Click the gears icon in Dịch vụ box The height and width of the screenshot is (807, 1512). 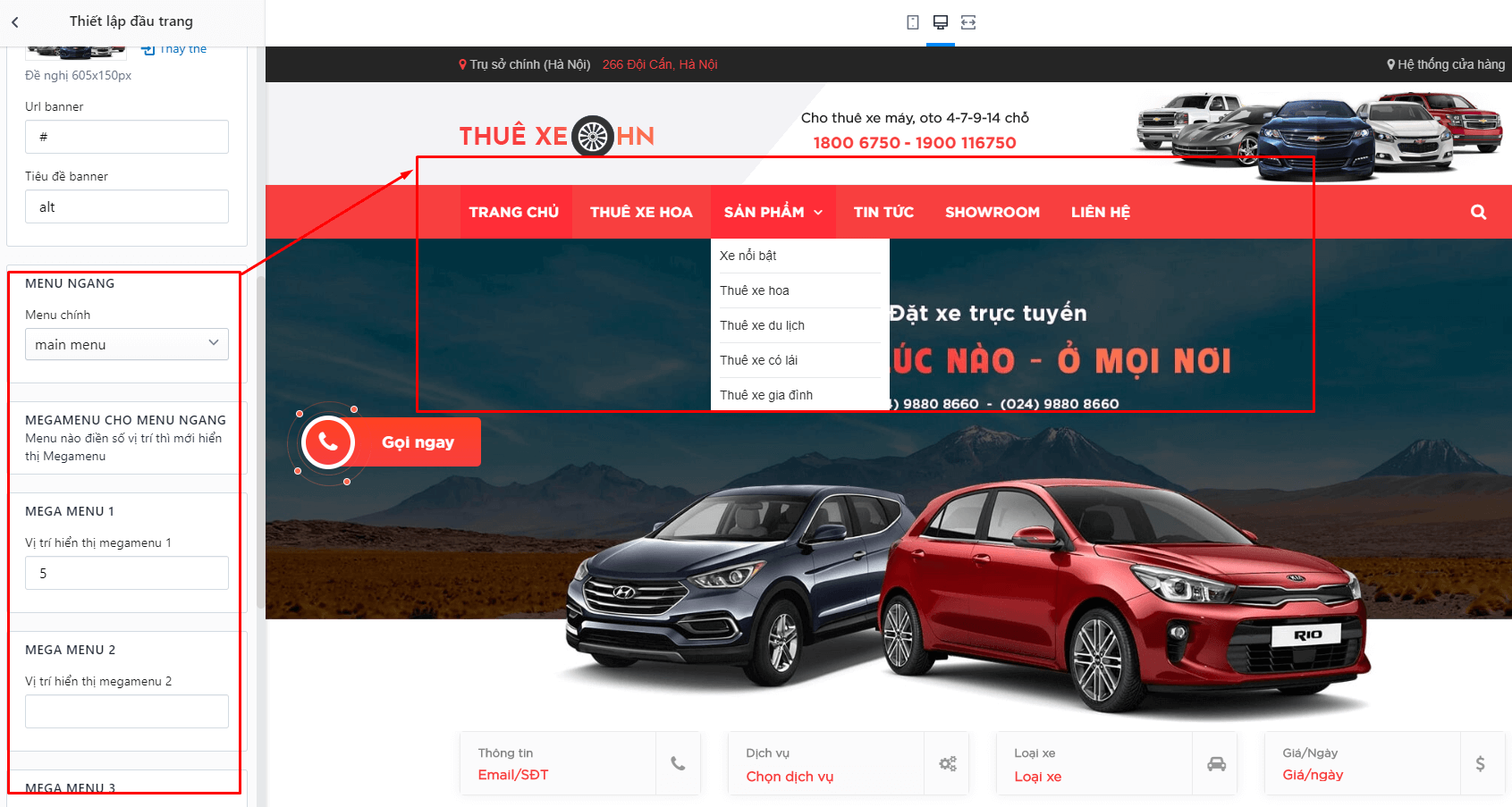point(948,764)
